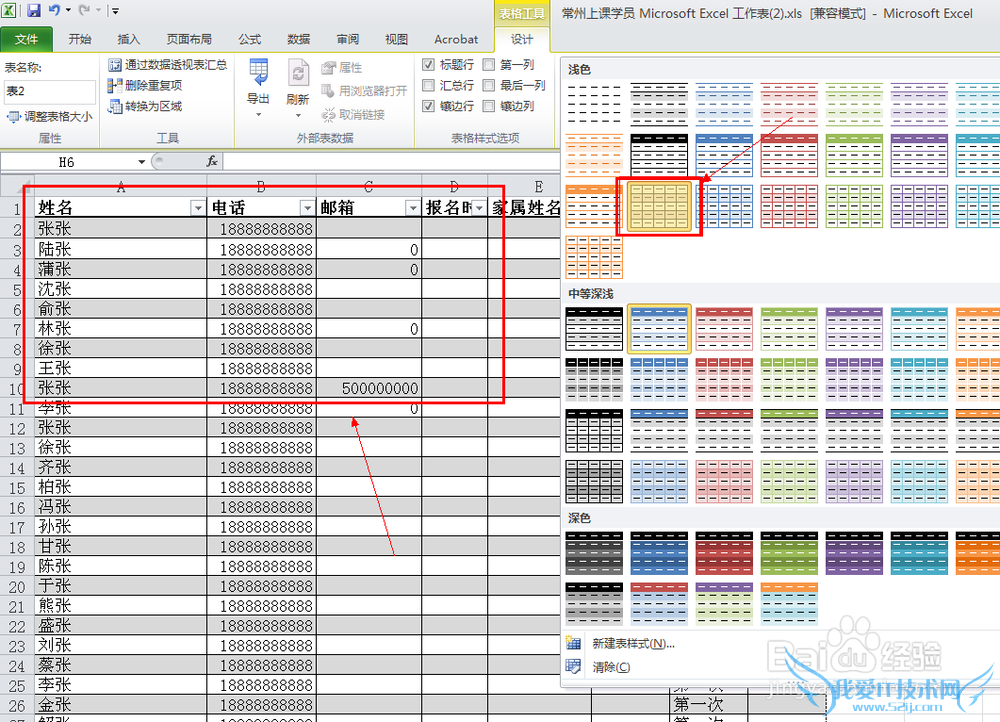The height and width of the screenshot is (722, 1000).
Task: Click 调整表格大小 (Resize Table)
Action: tap(50, 117)
